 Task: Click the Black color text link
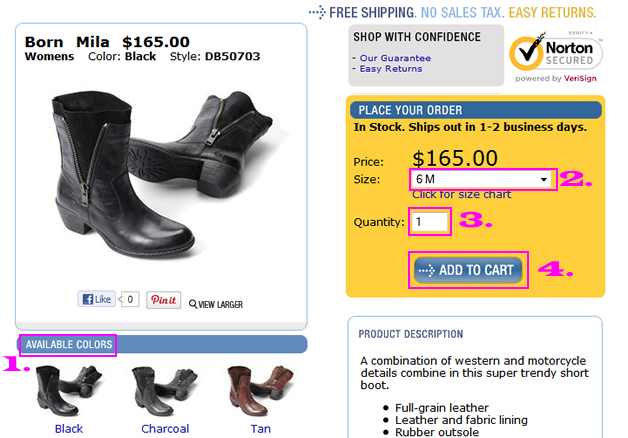(x=69, y=428)
